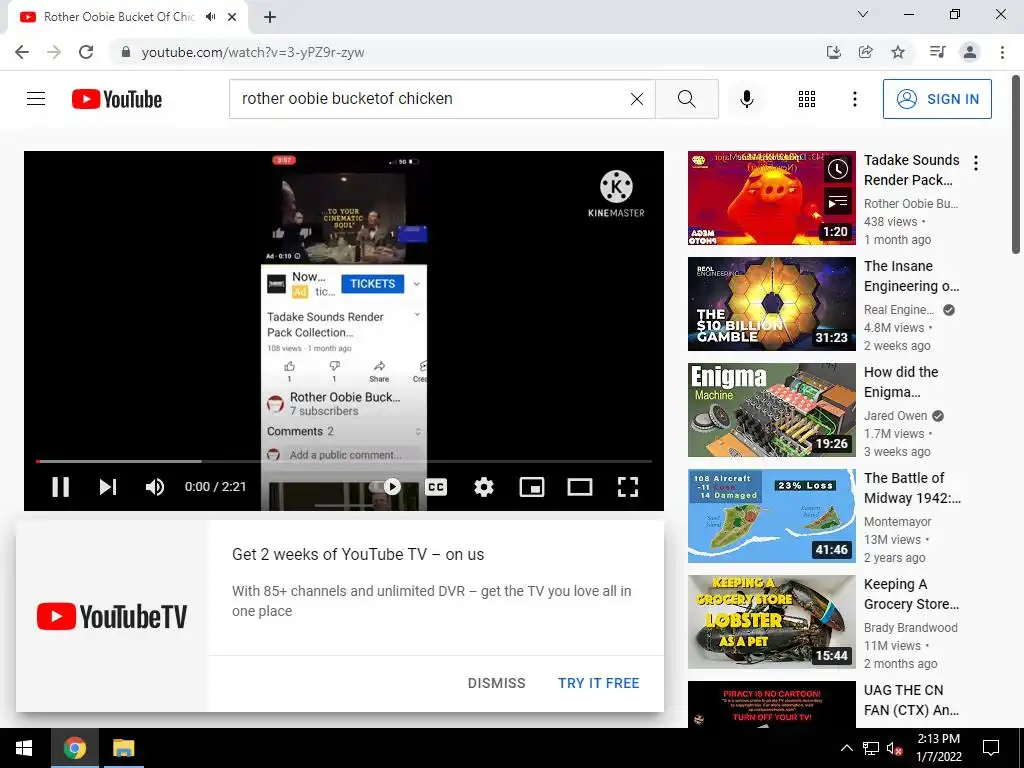Bookmark this page with the star icon
The width and height of the screenshot is (1024, 768).
[x=898, y=52]
